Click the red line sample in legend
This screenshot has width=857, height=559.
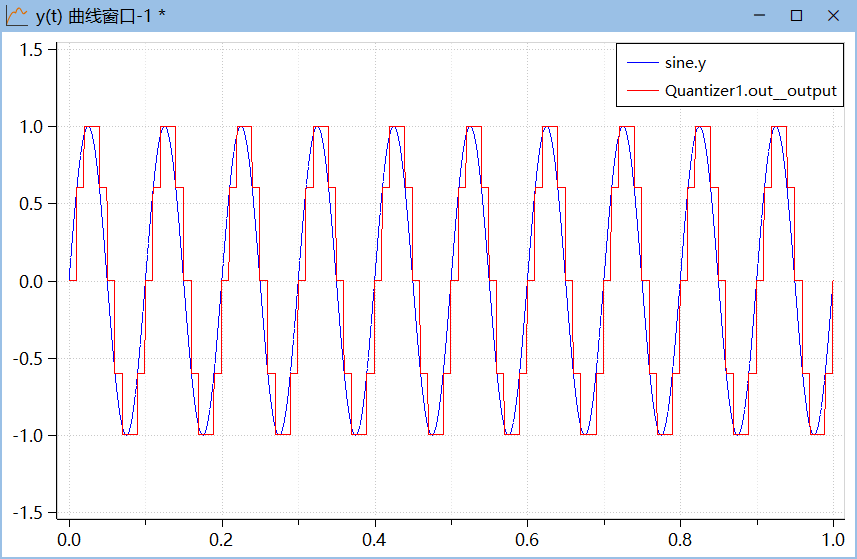point(641,90)
